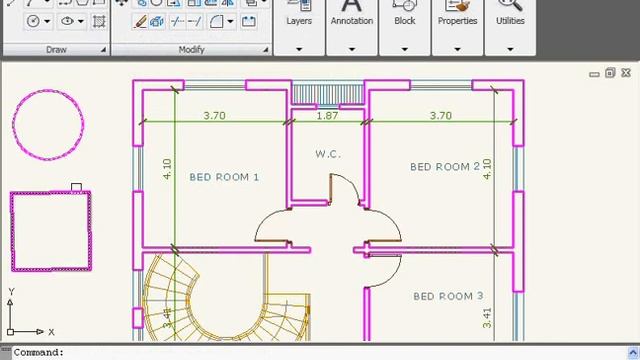
Task: Close the drawing window
Action: tap(626, 73)
